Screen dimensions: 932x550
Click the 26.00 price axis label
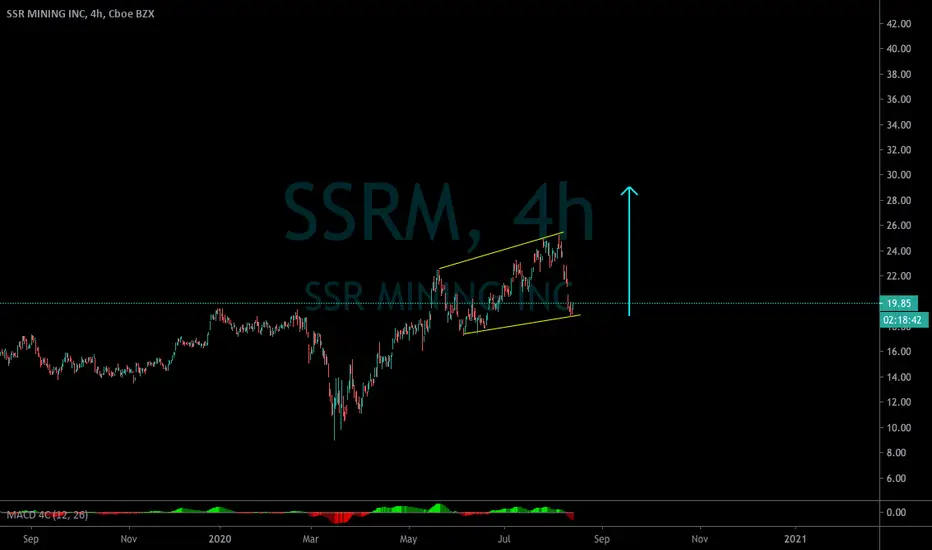coord(899,225)
